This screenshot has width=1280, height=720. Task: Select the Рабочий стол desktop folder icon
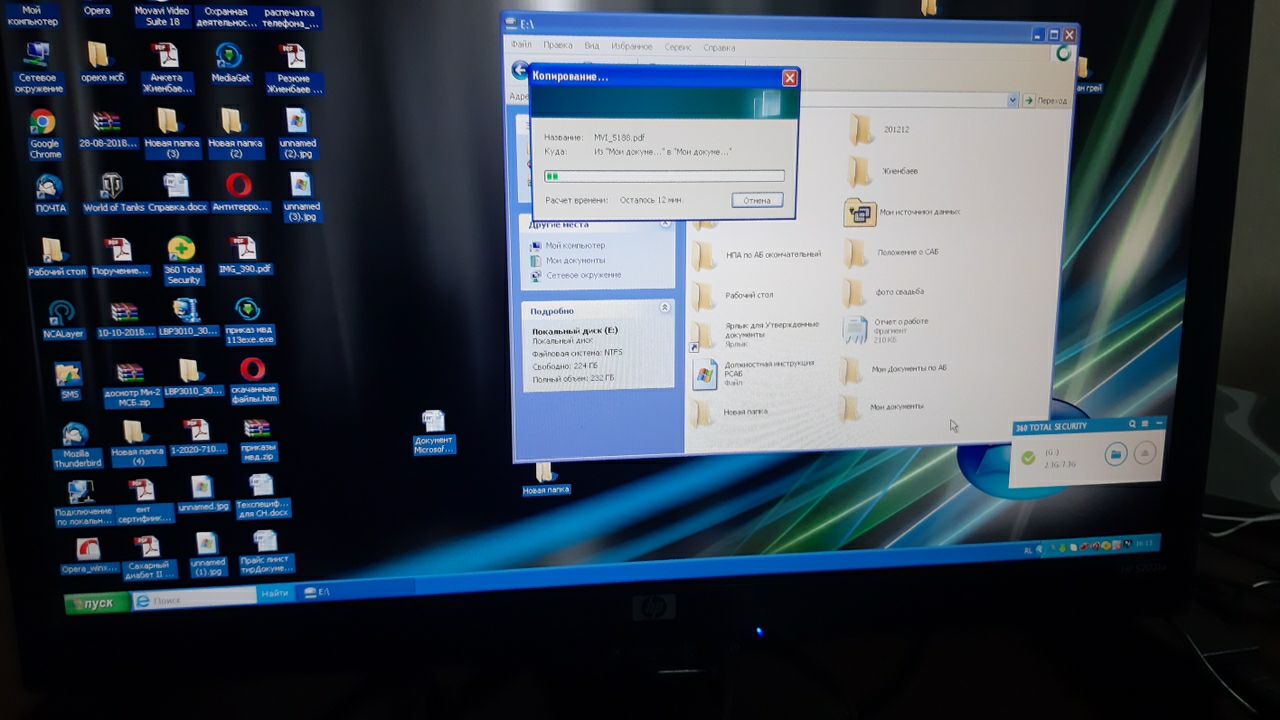[55, 257]
